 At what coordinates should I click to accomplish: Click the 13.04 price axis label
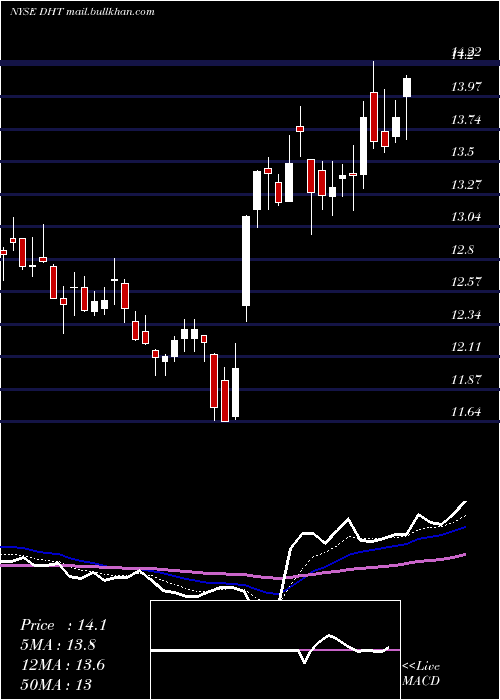pos(466,217)
